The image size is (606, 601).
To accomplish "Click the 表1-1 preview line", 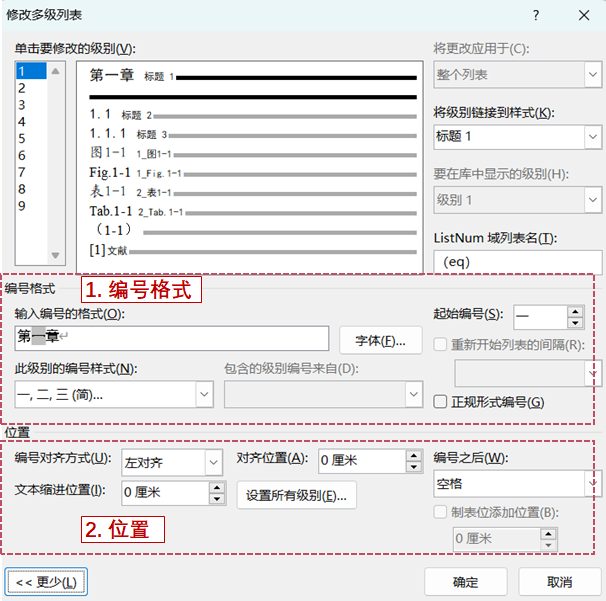I will tap(253, 192).
